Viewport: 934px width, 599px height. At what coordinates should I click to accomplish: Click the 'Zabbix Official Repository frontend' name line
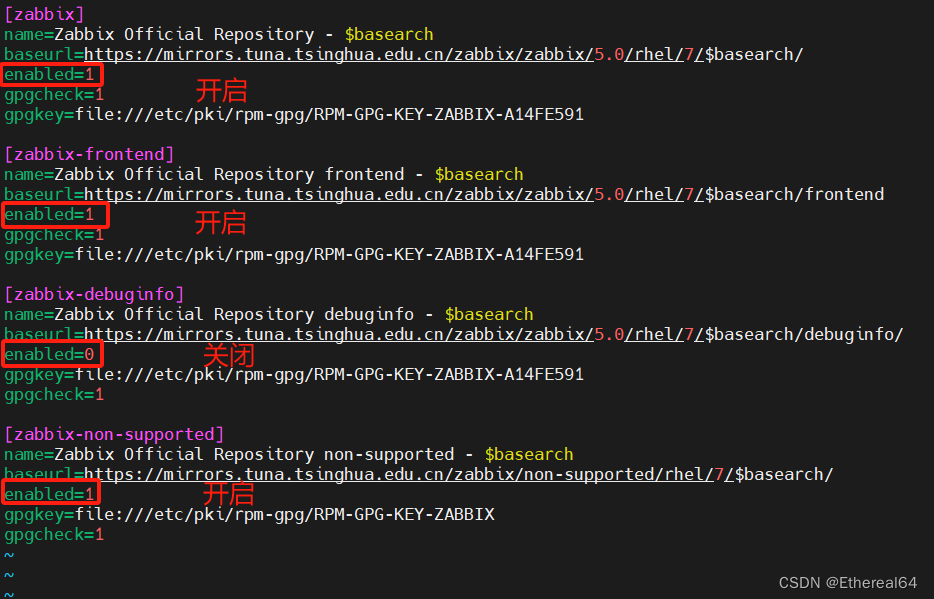(264, 174)
